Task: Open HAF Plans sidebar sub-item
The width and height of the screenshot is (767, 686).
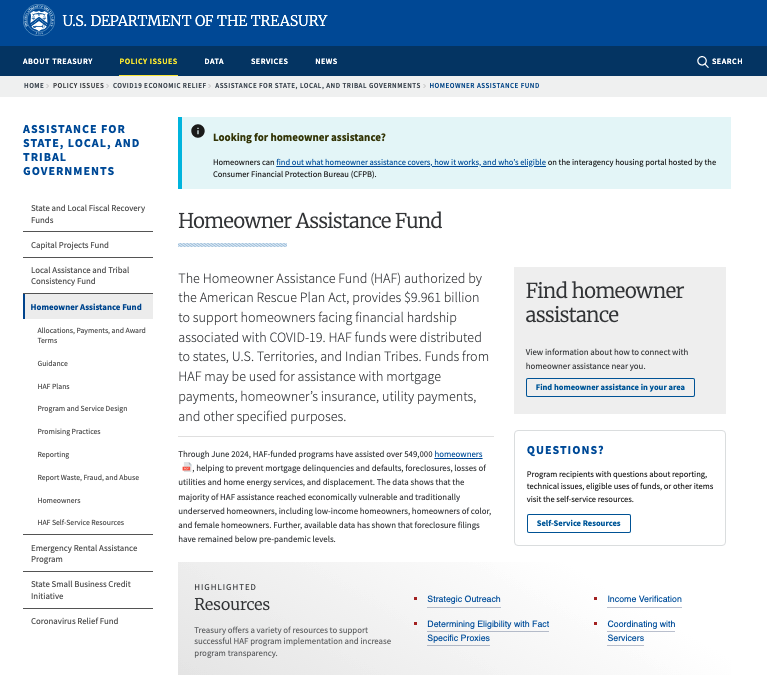Action: pyautogui.click(x=53, y=387)
